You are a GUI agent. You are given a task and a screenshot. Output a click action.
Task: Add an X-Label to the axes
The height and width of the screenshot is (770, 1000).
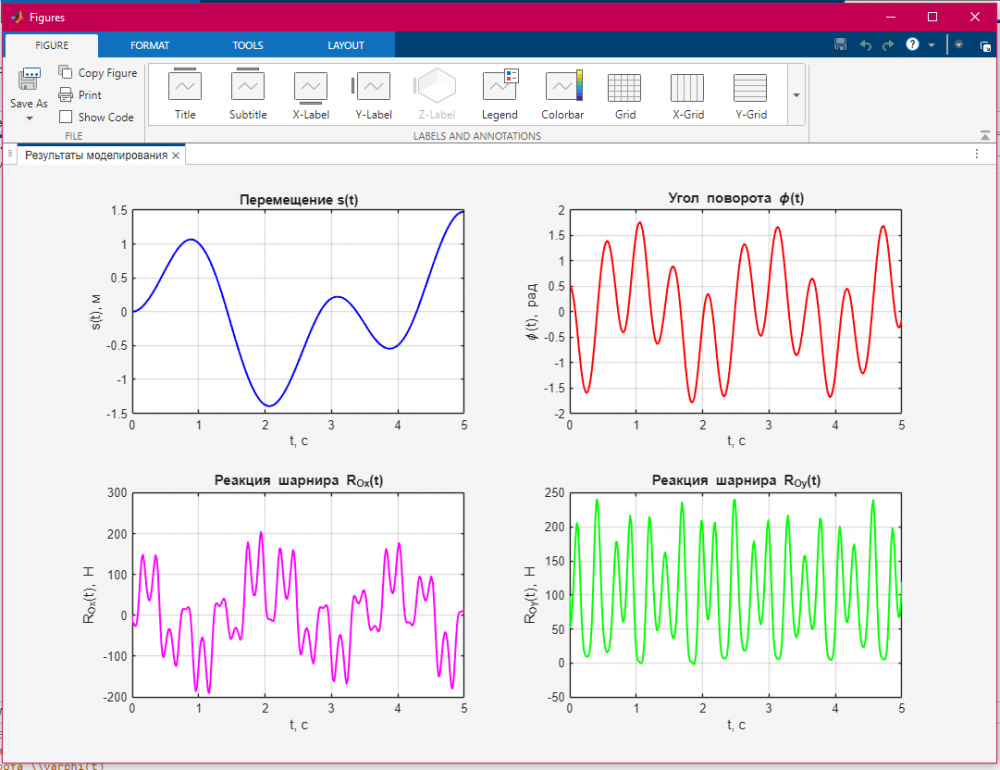[x=310, y=95]
